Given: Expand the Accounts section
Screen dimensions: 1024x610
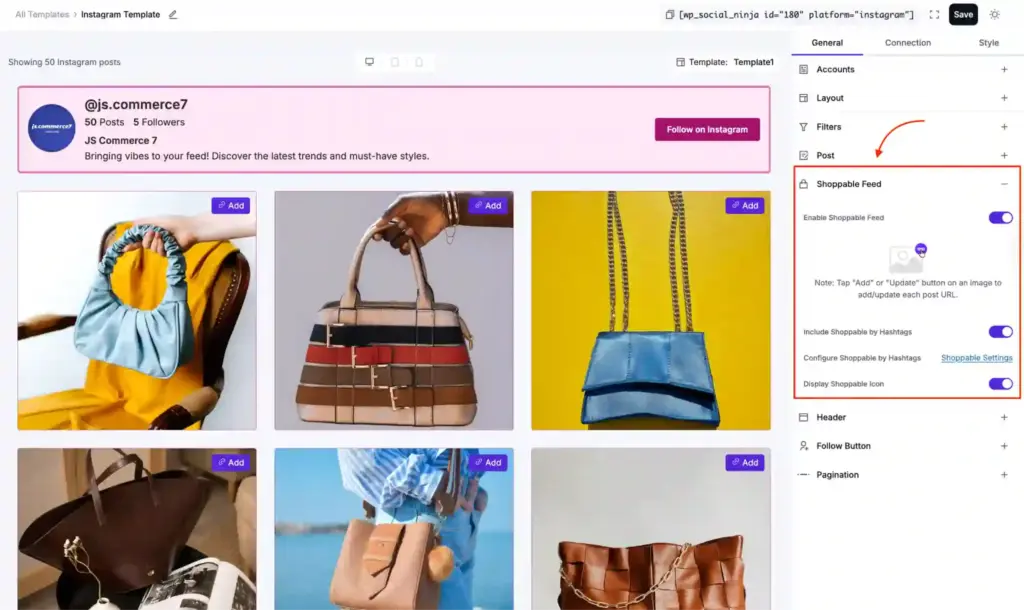Looking at the screenshot, I should pos(1005,69).
